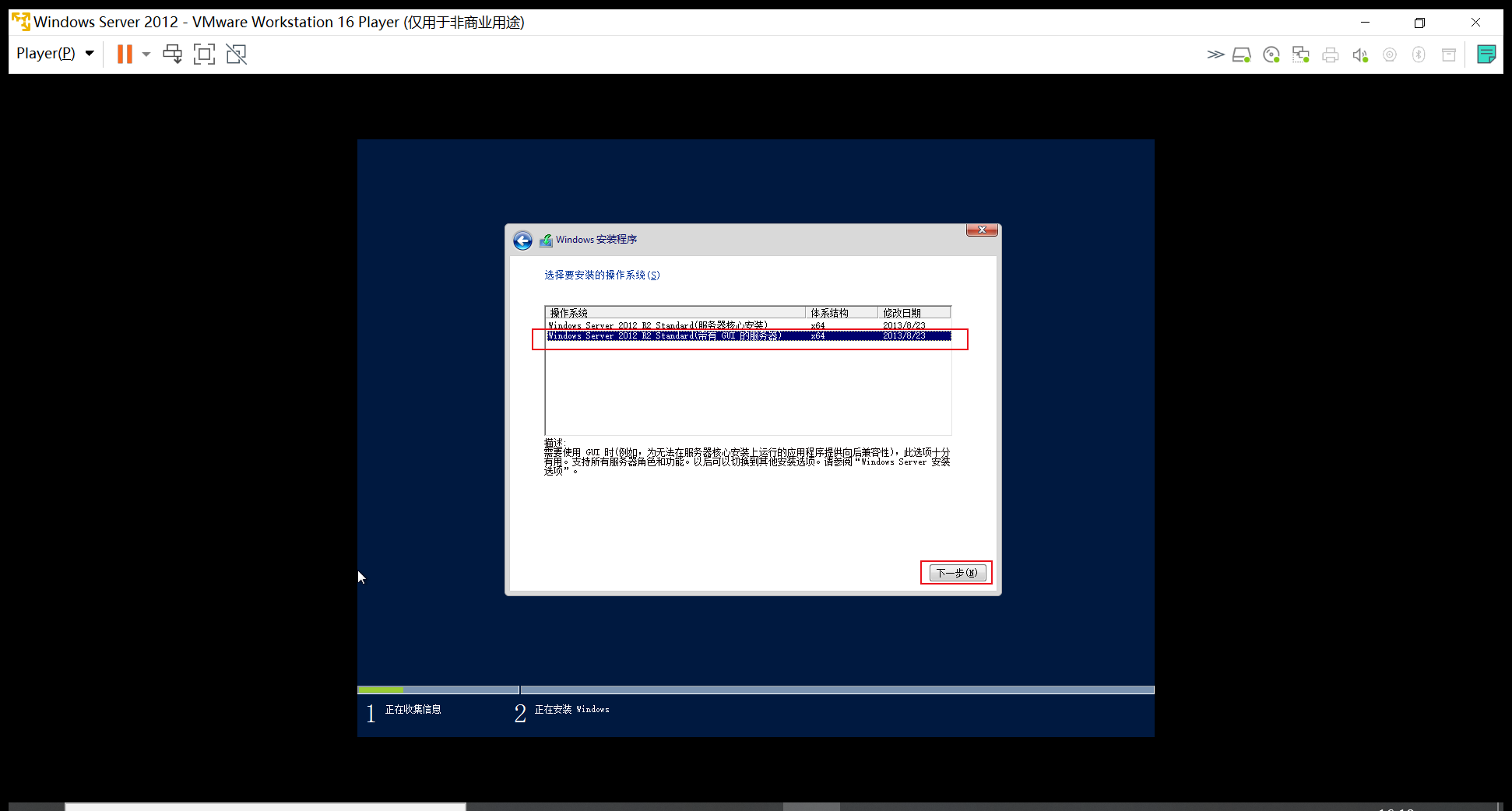Click the webcam device icon
This screenshot has height=811, width=1512.
tap(1390, 54)
